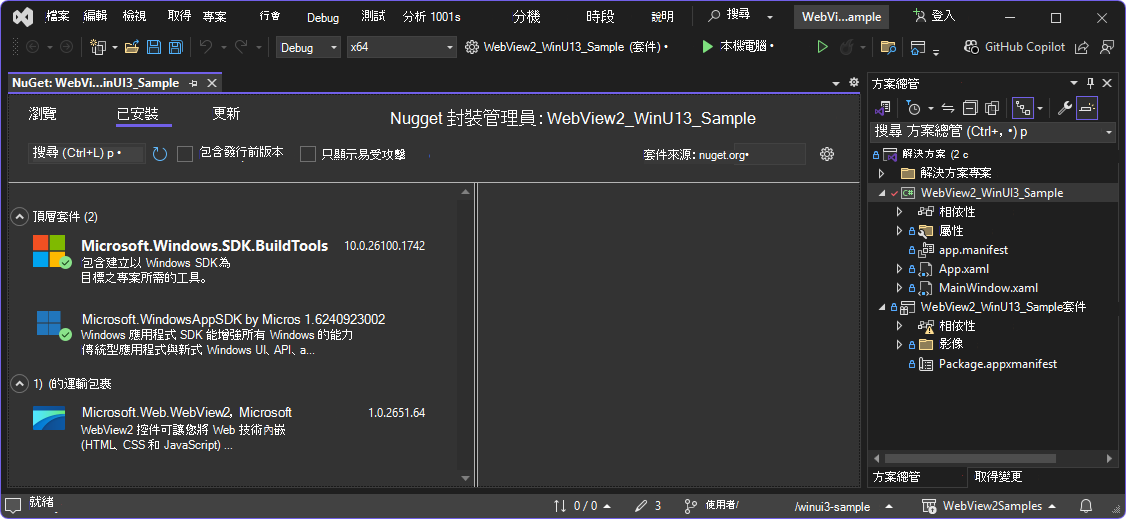Click WebView2Samples repository in status bar
Viewport: 1126px width, 519px height.
coord(991,506)
